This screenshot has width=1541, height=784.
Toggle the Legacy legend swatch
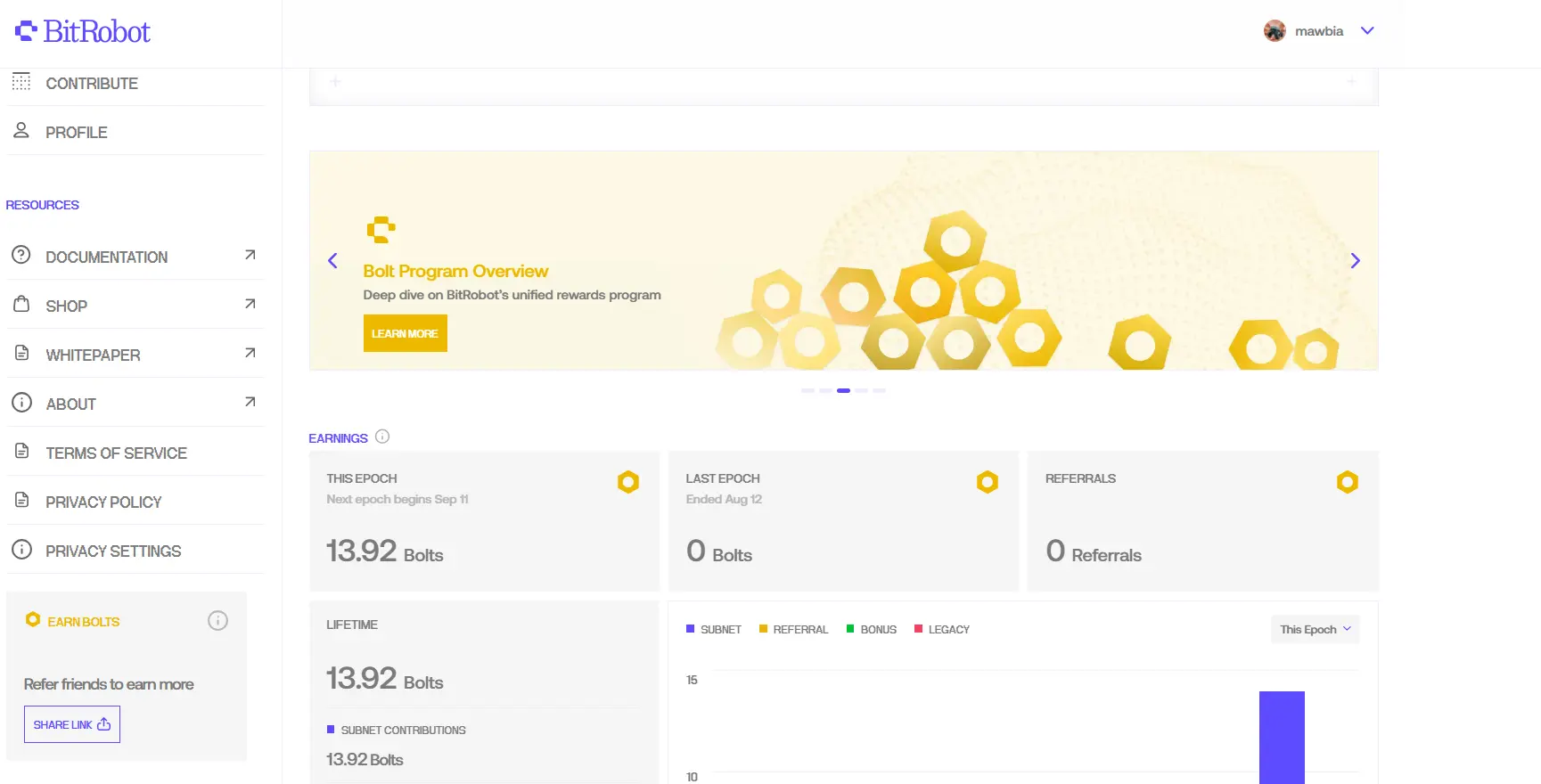click(918, 629)
